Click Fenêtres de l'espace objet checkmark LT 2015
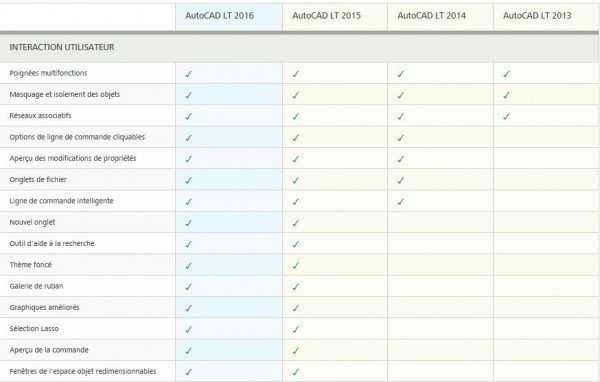This screenshot has width=600, height=382. [x=295, y=372]
